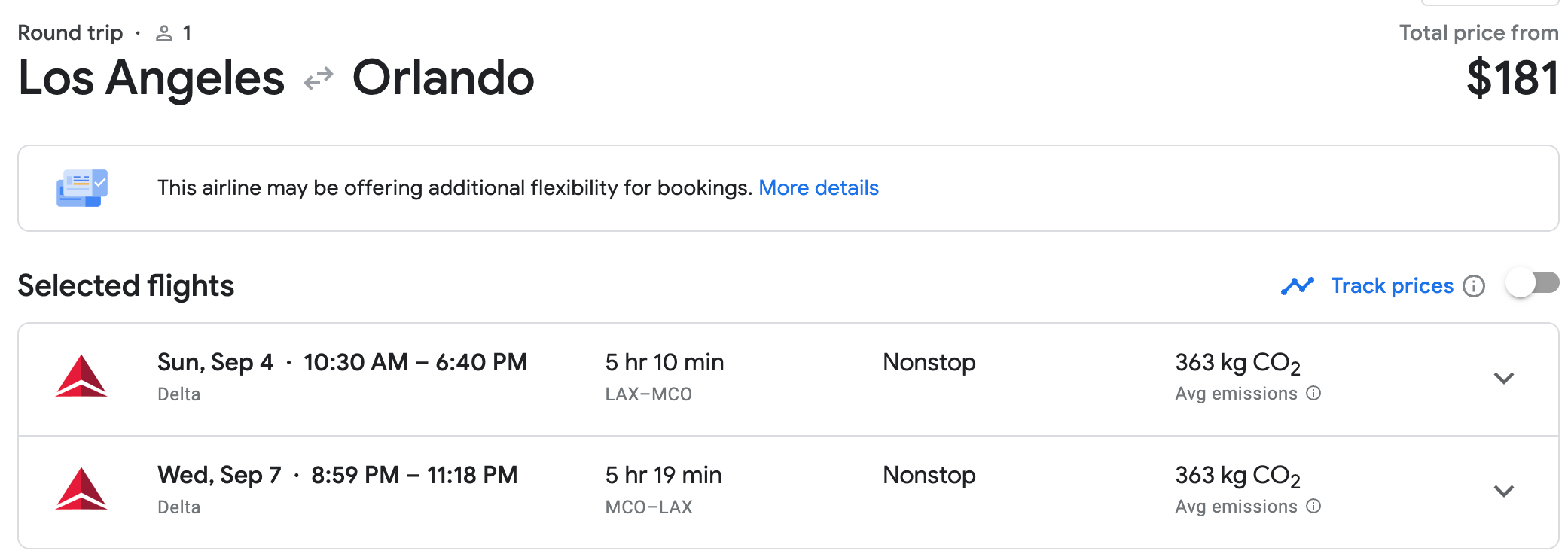Open Track prices info icon
Screen dimensions: 1568x560
pos(1474,286)
